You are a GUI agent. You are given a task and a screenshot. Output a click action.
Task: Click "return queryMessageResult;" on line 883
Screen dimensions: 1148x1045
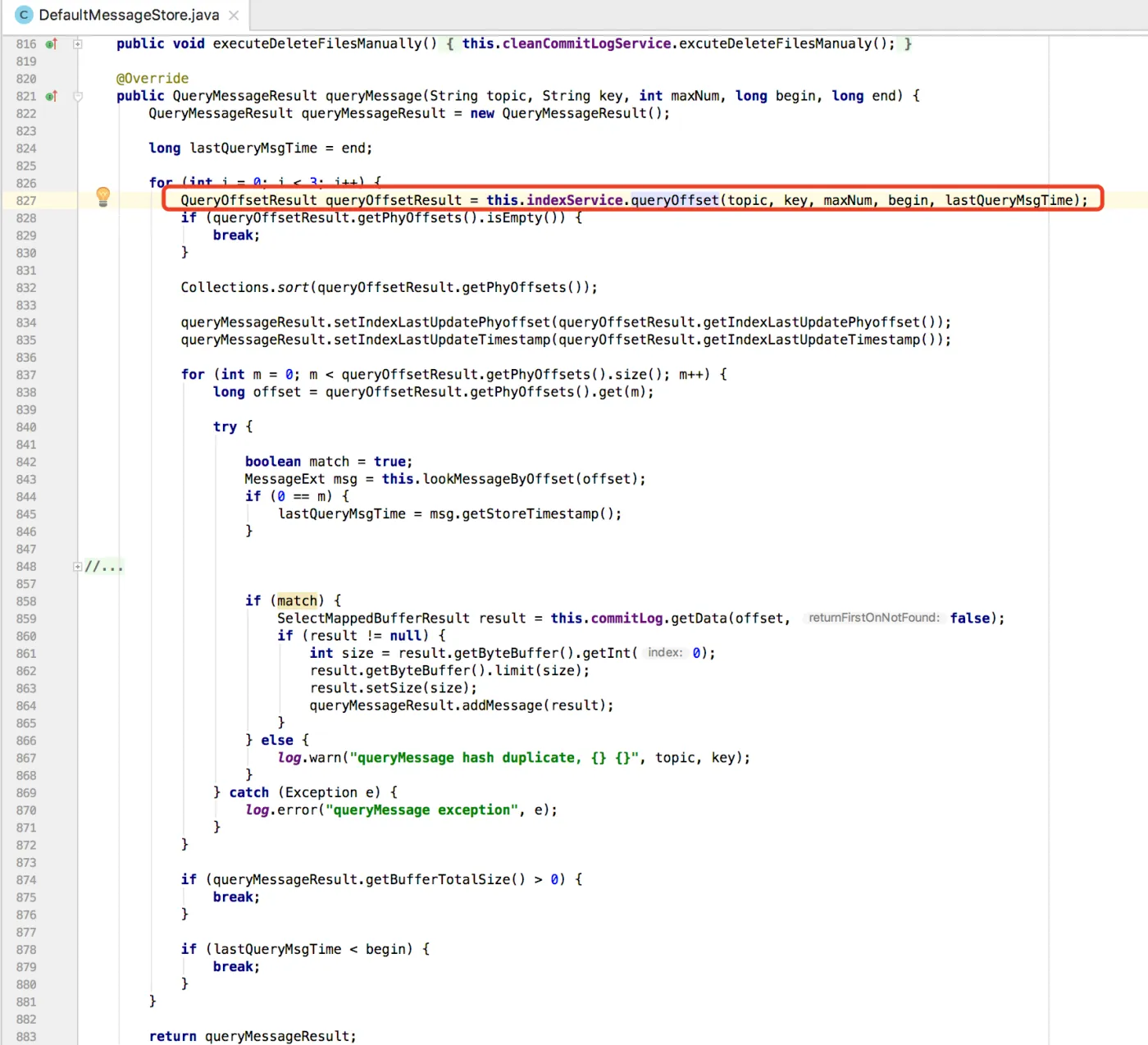[253, 1036]
